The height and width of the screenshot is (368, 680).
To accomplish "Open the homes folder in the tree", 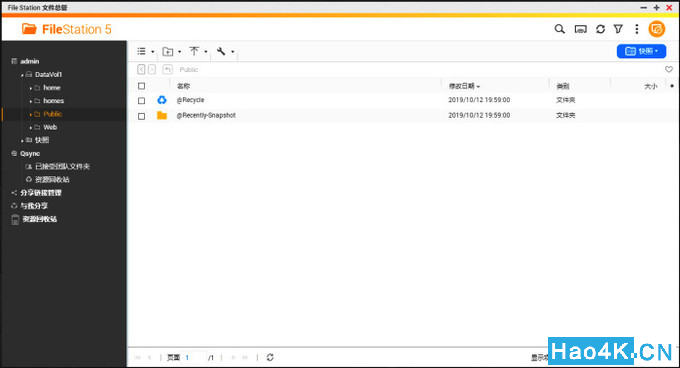I will (x=53, y=101).
